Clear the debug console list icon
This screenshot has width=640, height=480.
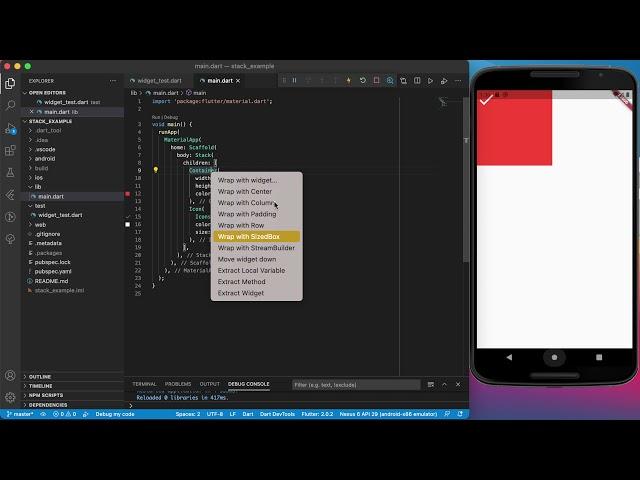431,384
